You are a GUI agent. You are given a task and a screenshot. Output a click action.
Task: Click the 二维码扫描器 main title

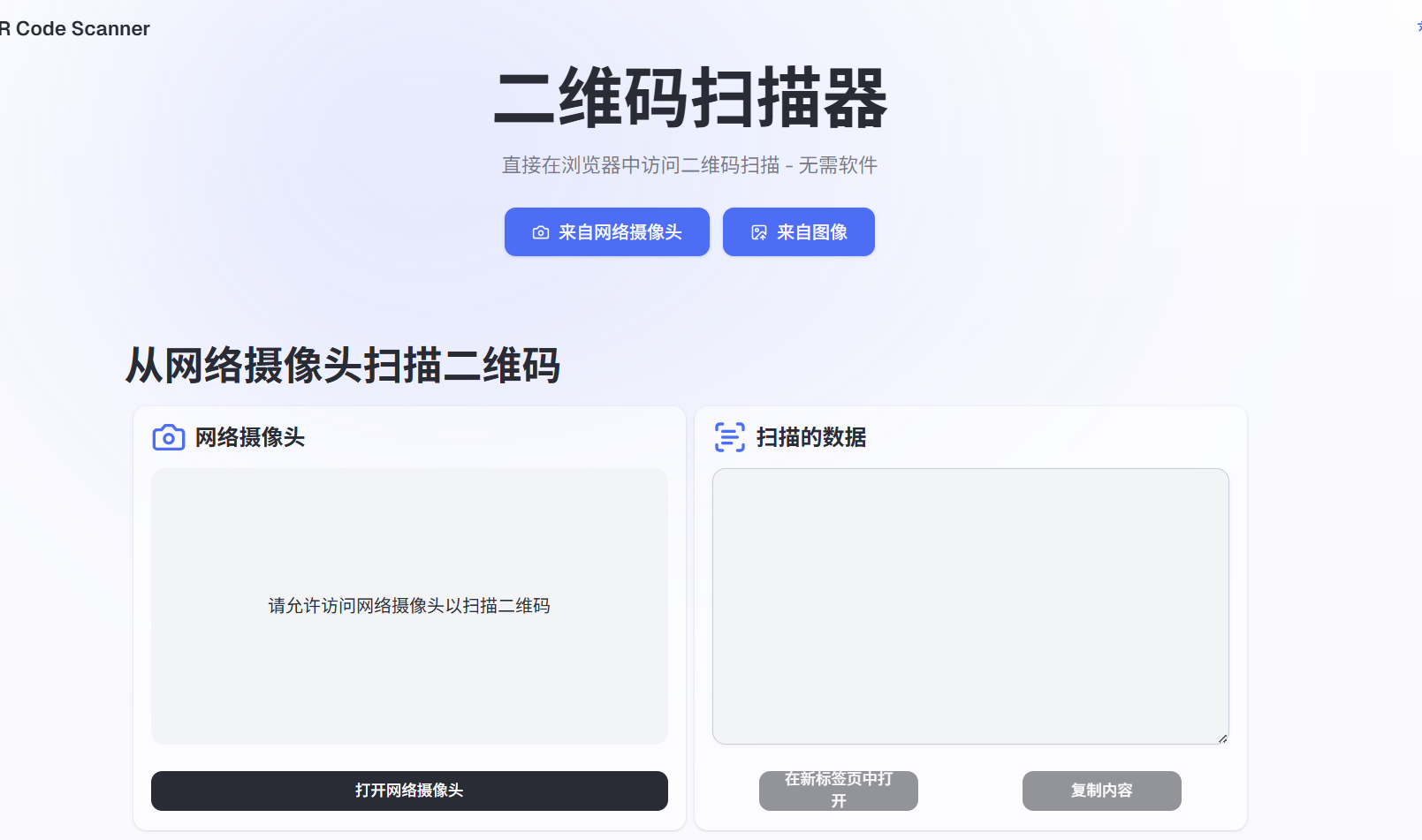point(690,98)
